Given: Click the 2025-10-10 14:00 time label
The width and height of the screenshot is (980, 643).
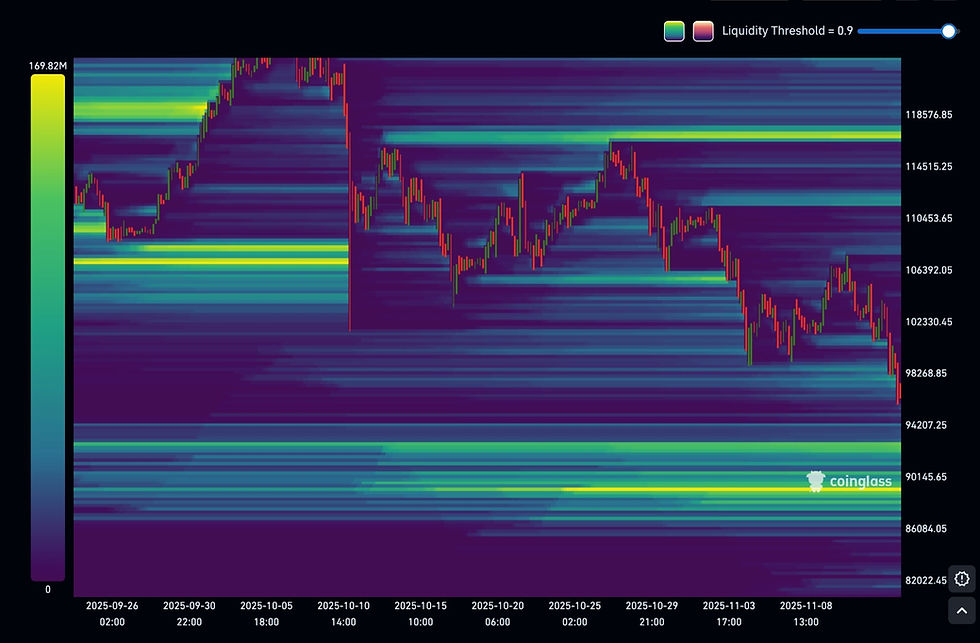Looking at the screenshot, I should (x=343, y=614).
